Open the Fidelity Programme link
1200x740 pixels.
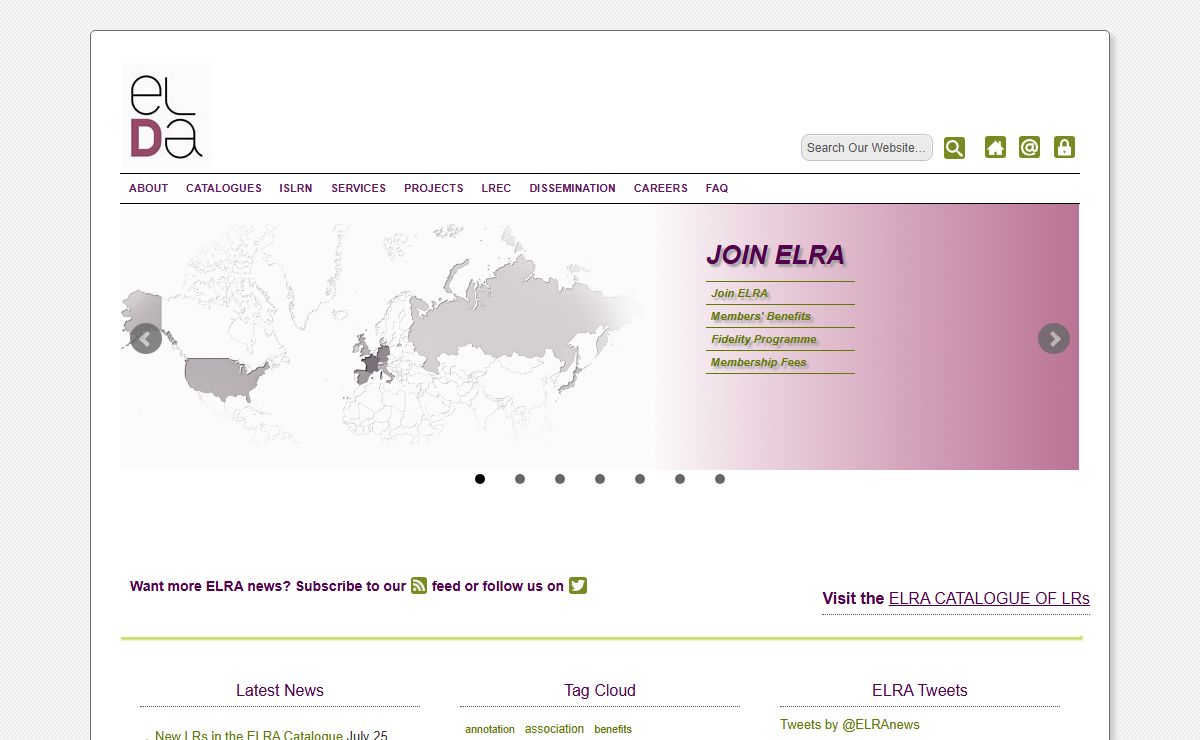coord(764,339)
